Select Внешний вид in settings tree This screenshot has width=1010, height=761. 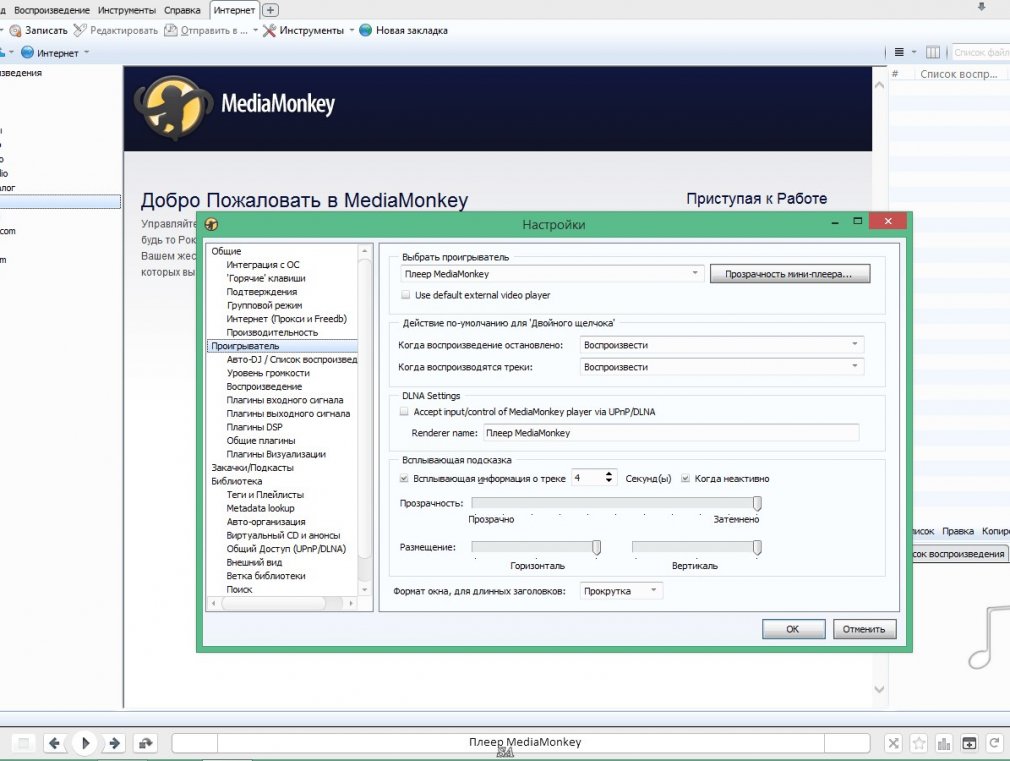pos(254,563)
